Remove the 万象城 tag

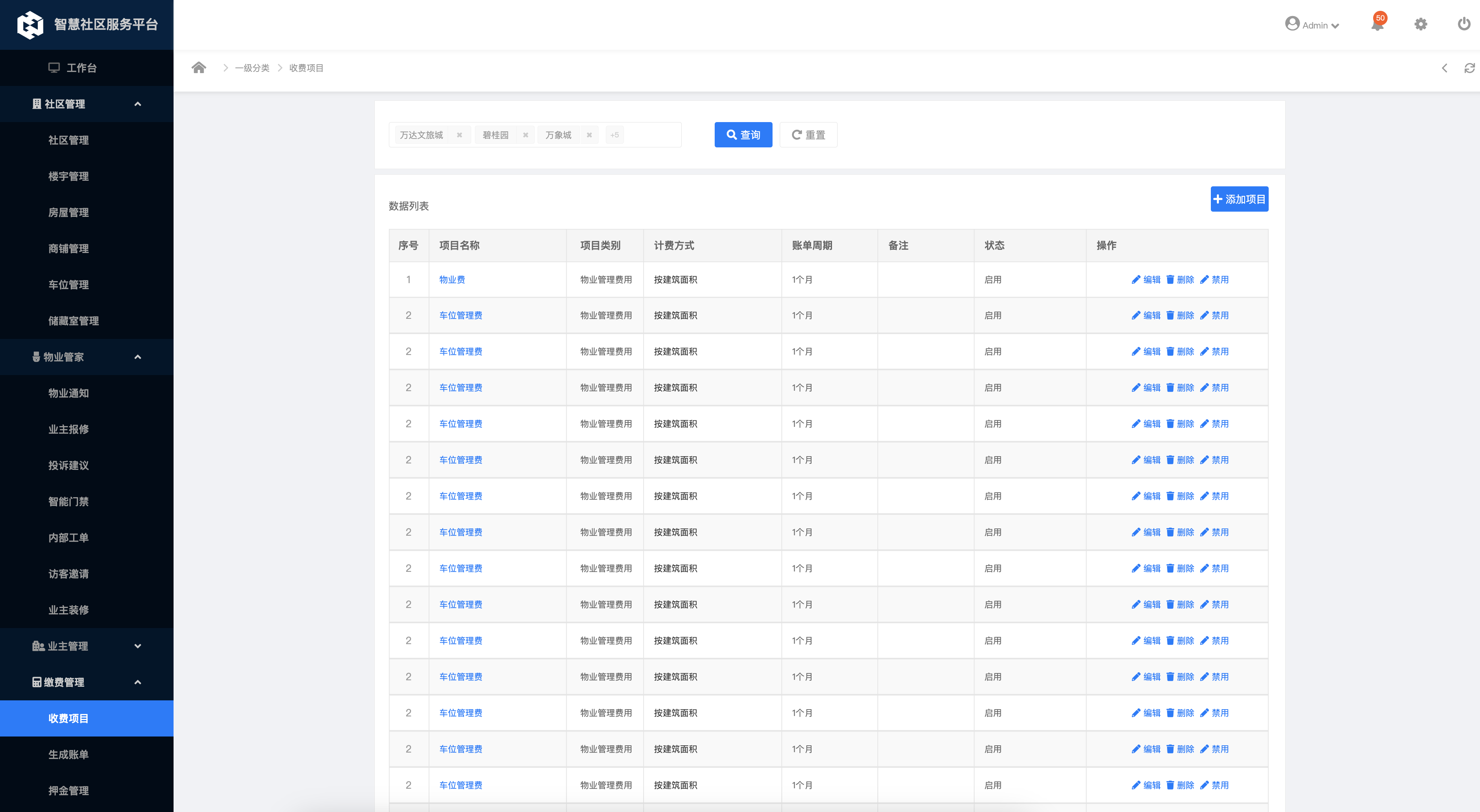tap(589, 135)
